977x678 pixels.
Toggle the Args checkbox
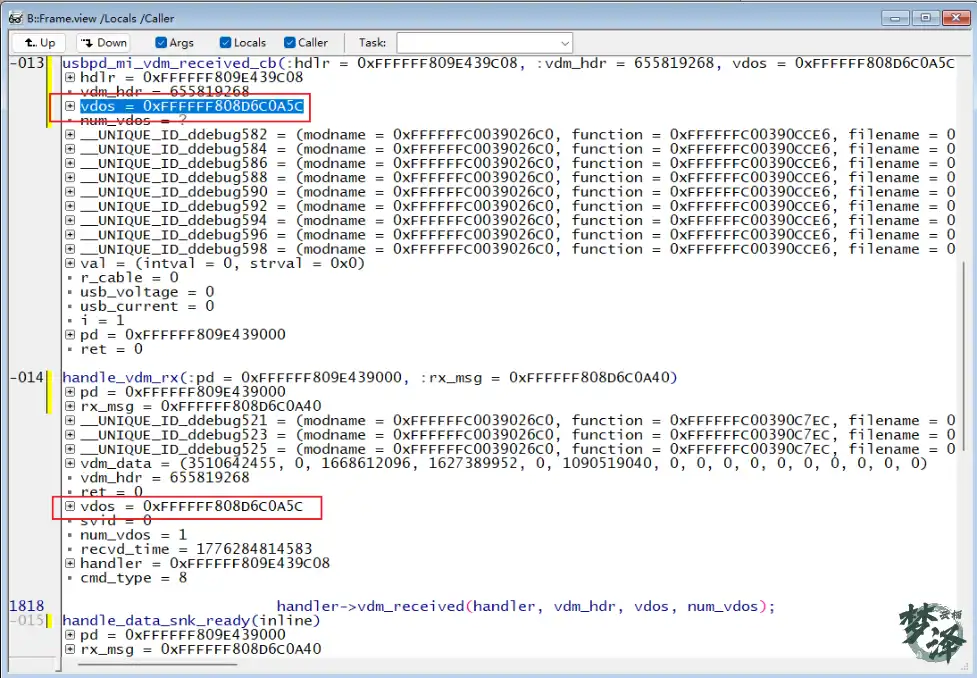tap(159, 42)
